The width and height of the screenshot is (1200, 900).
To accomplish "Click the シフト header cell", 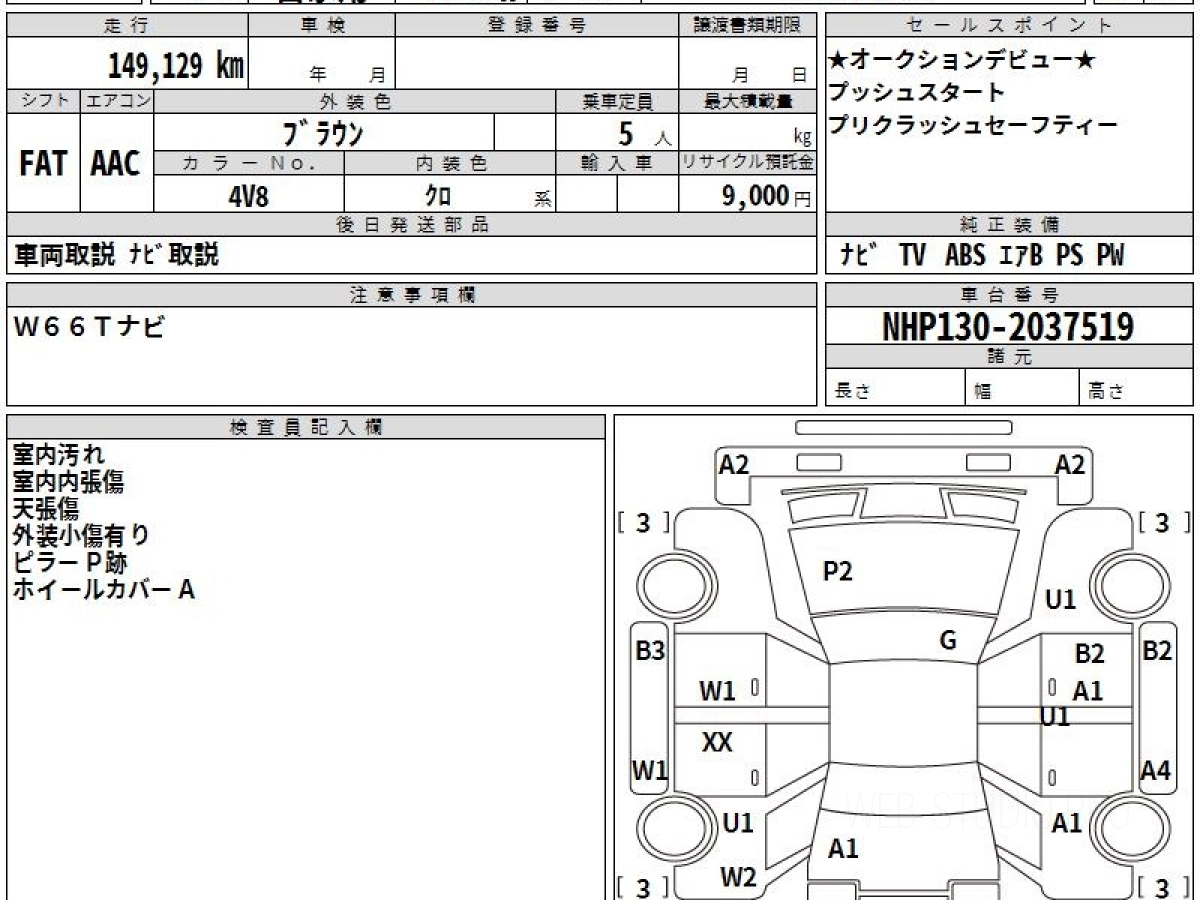I will (43, 101).
